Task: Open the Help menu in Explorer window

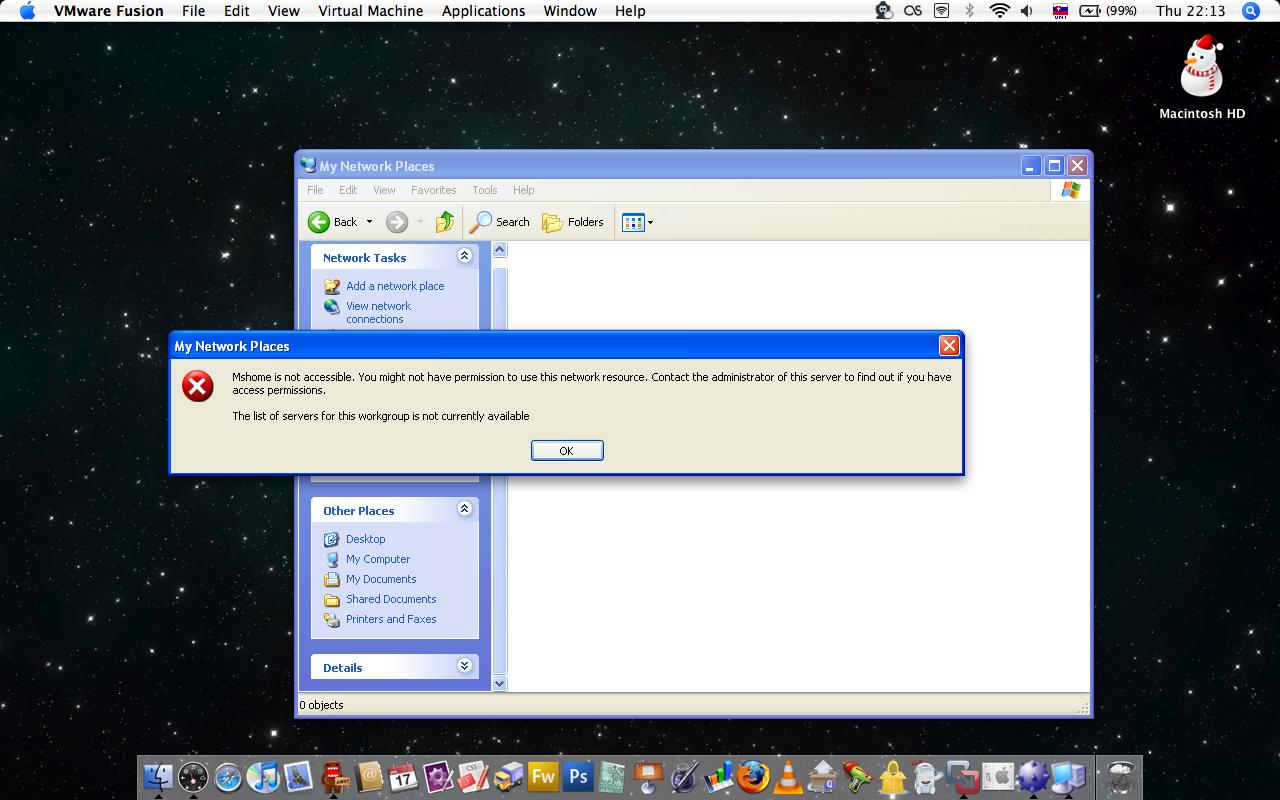Action: pyautogui.click(x=524, y=190)
